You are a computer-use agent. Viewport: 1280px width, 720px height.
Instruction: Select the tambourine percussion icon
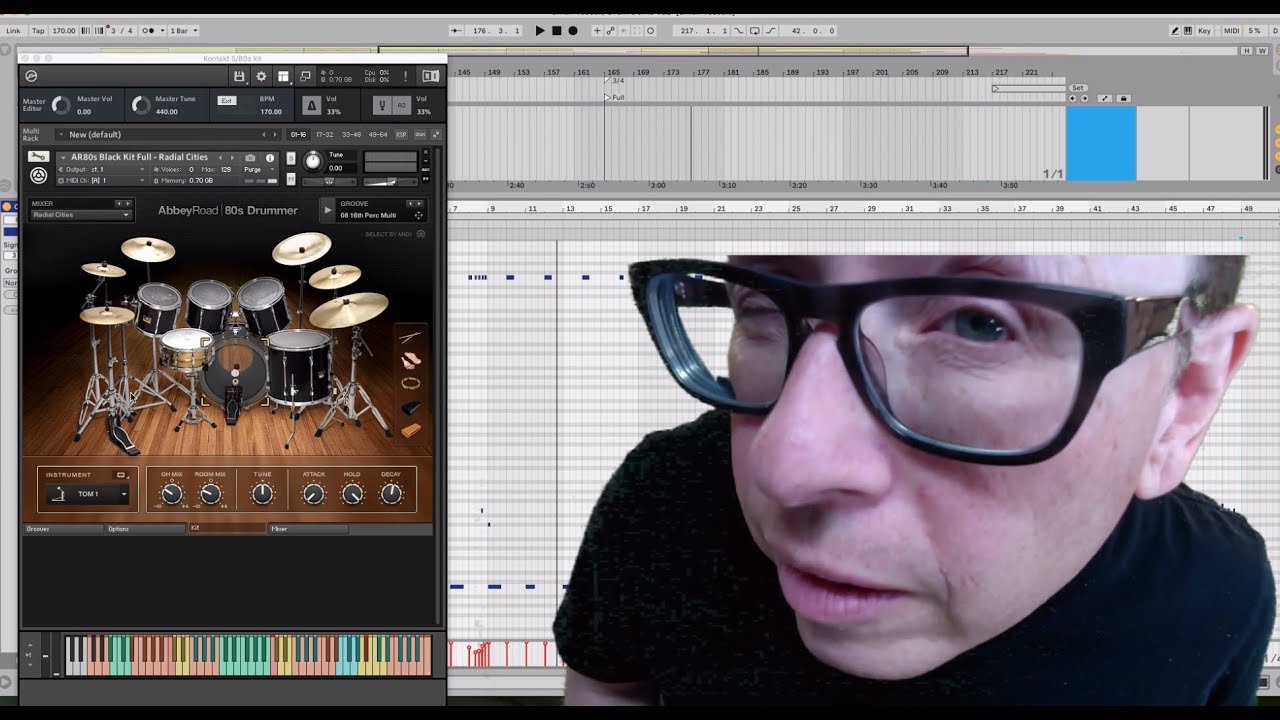(411, 383)
